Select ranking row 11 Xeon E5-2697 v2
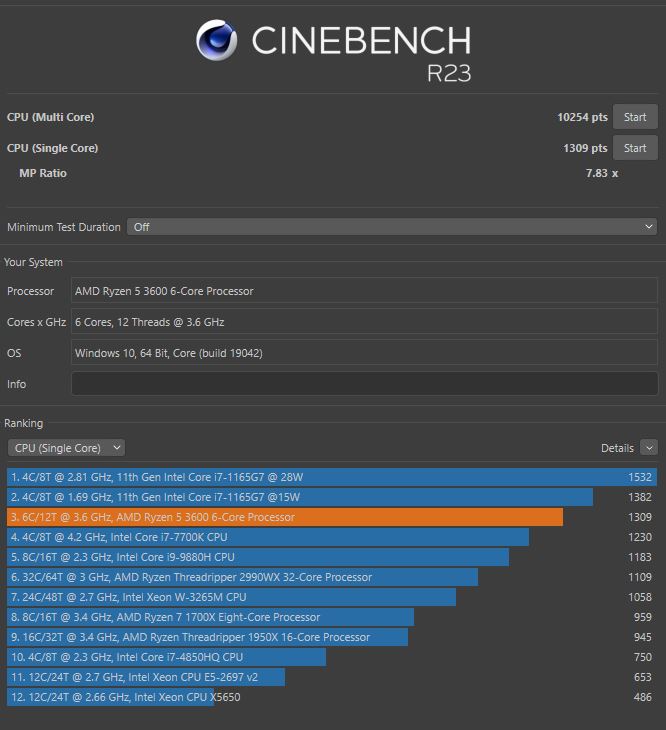Image resolution: width=666 pixels, height=730 pixels. 332,677
